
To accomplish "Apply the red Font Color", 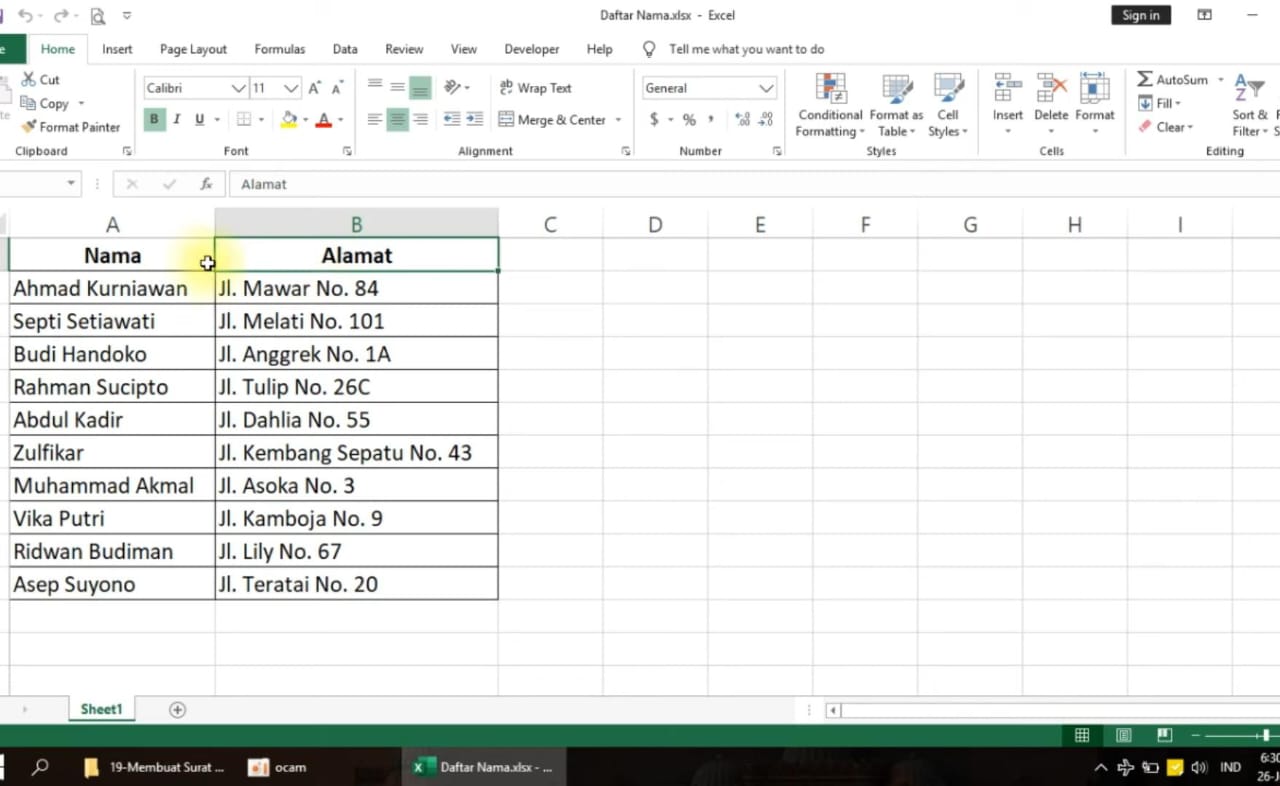I will 323,120.
